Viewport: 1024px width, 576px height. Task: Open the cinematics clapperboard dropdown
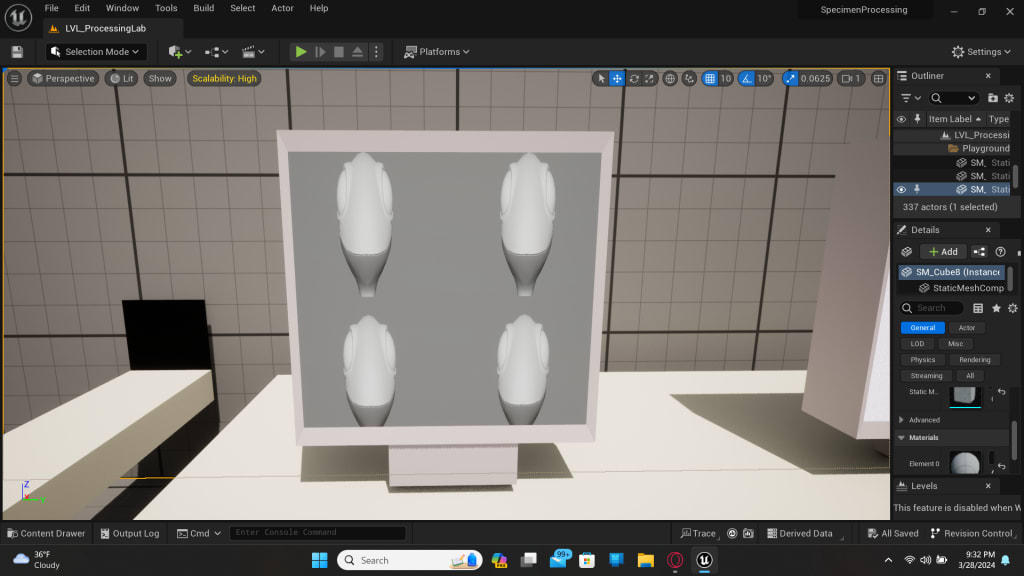253,52
